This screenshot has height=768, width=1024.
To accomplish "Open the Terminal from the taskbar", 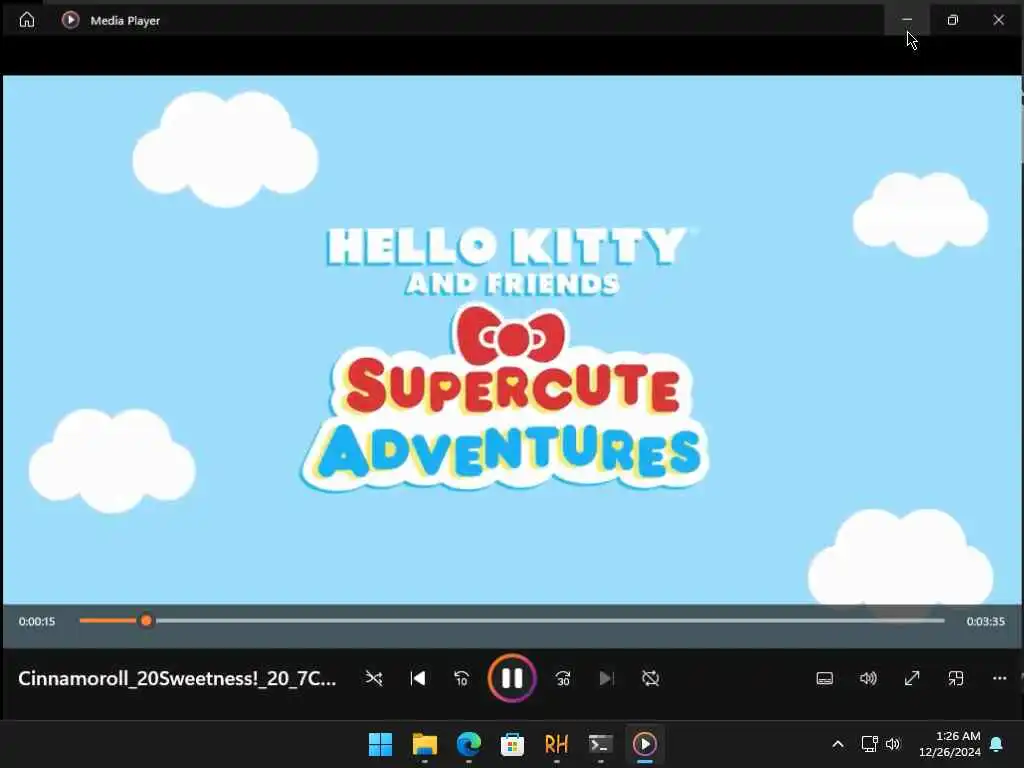I will click(600, 744).
